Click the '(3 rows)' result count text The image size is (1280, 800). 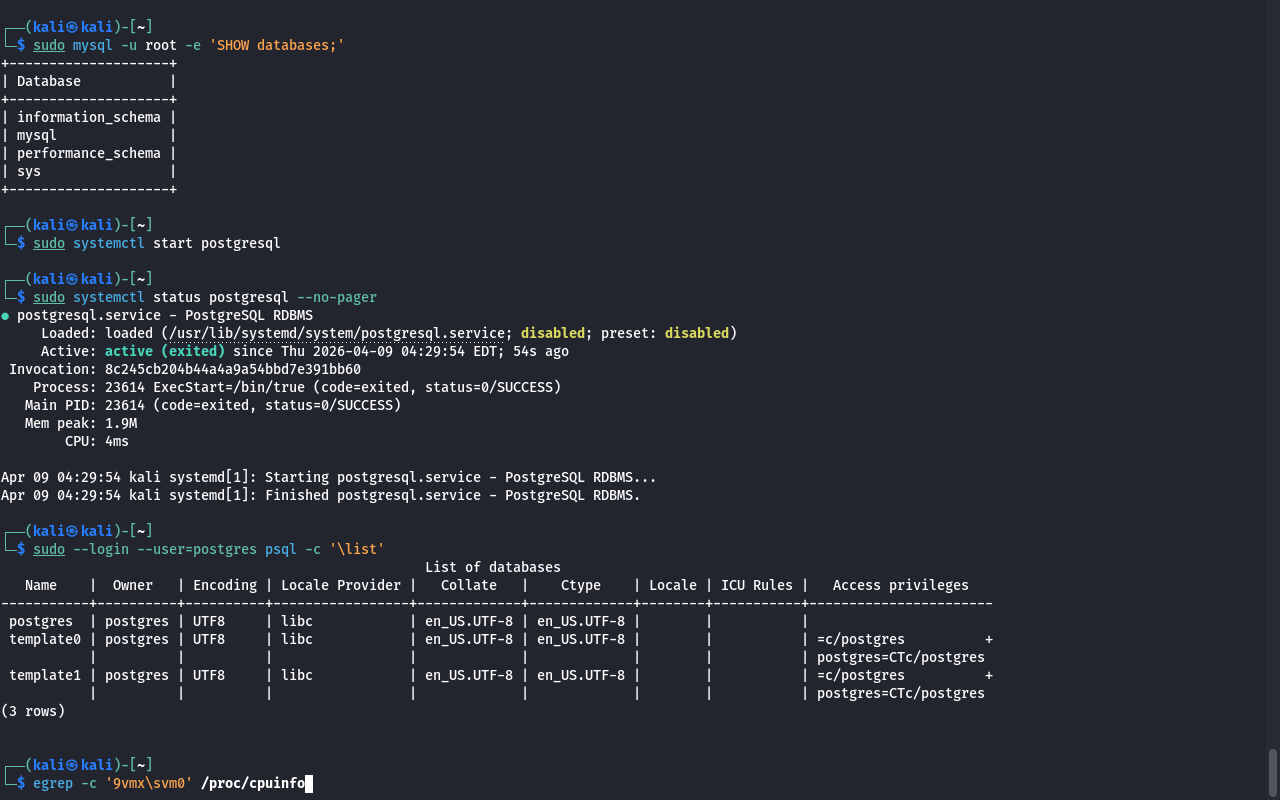[33, 711]
